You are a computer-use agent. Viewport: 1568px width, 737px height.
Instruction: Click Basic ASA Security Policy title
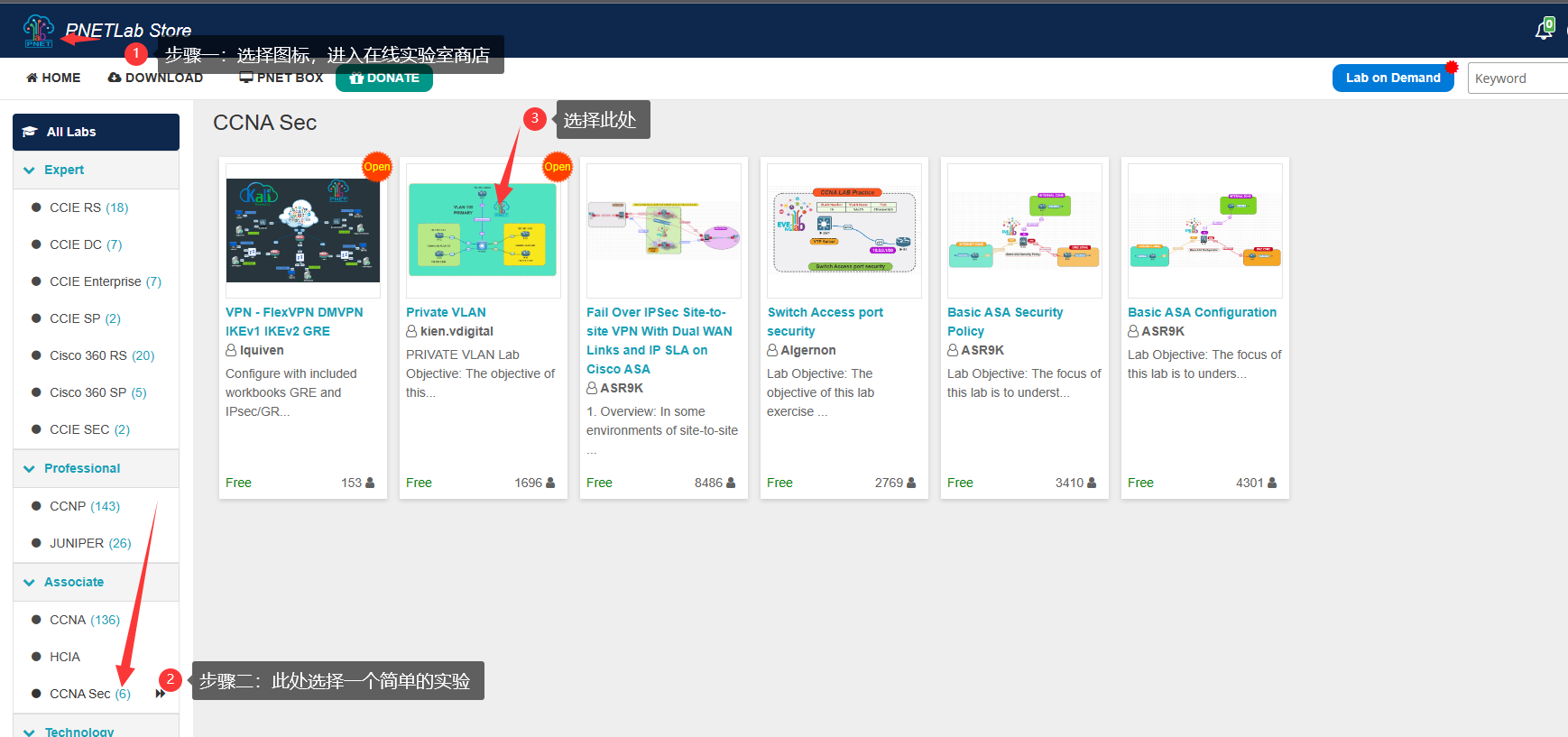tap(1005, 321)
